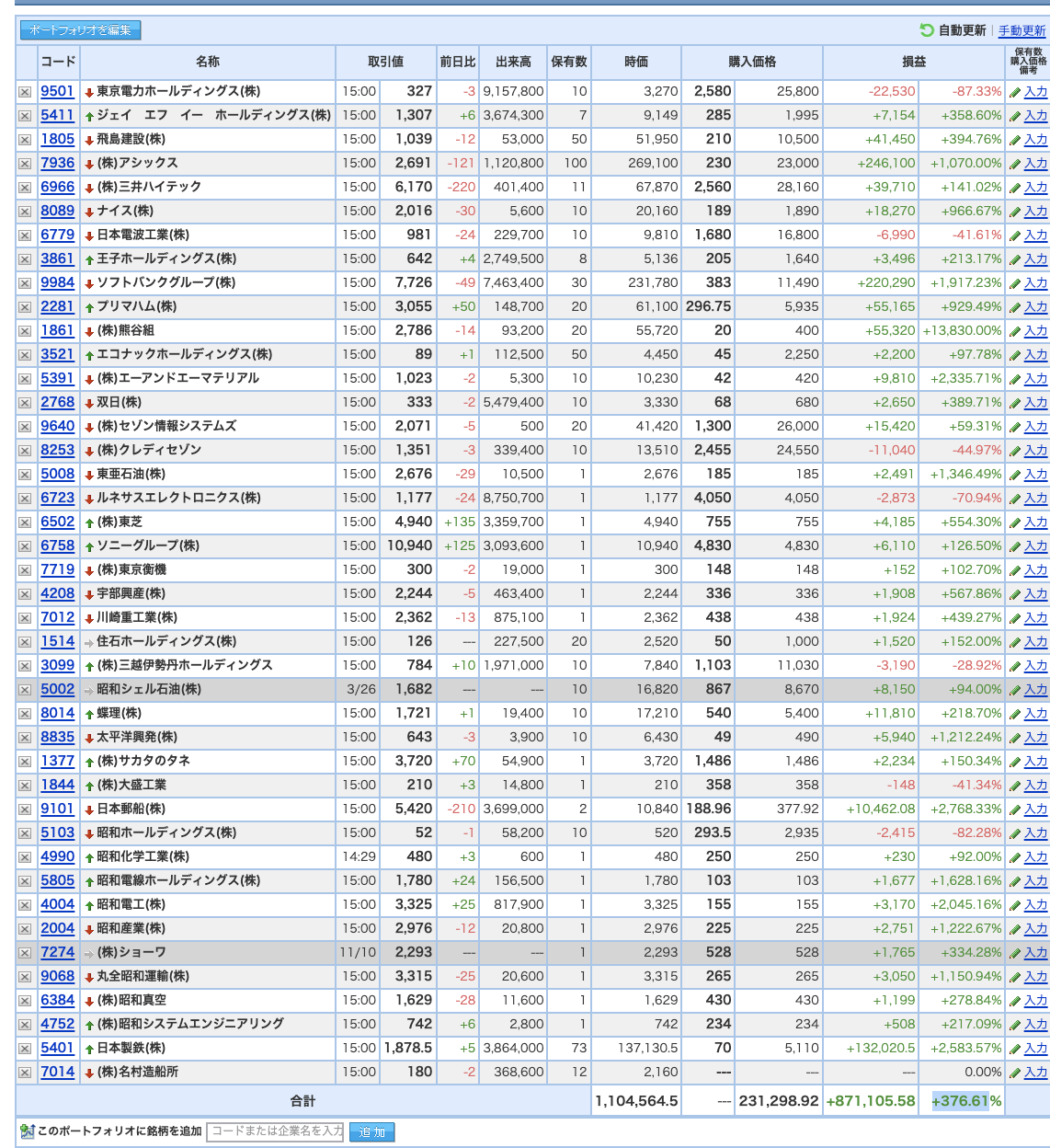The height and width of the screenshot is (1148, 1050).
Task: Click the 自動更新 label
Action: [x=962, y=30]
